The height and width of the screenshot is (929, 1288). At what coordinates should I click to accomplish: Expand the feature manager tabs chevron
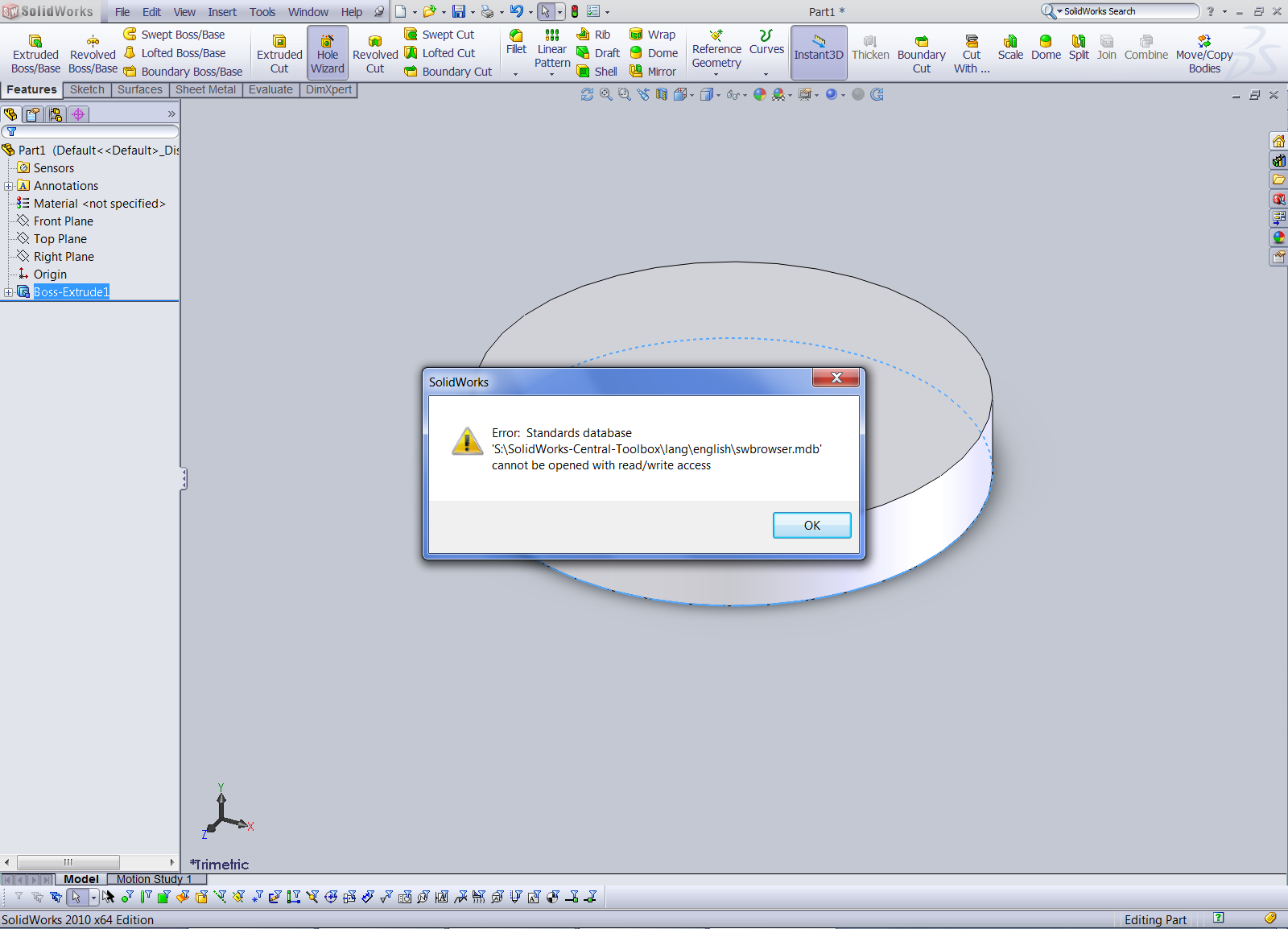pos(171,114)
